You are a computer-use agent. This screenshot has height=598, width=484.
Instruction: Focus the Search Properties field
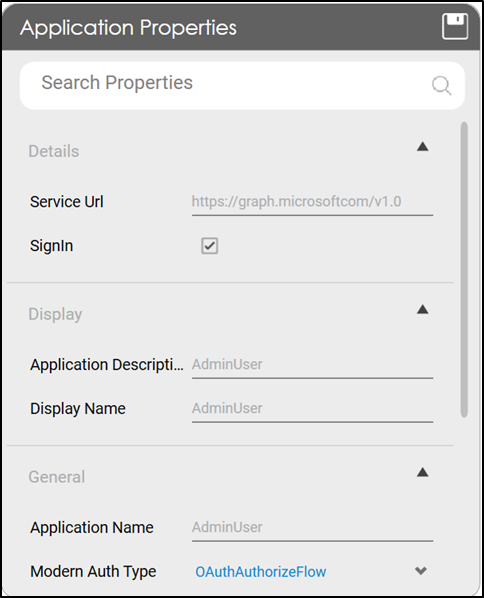pos(242,85)
